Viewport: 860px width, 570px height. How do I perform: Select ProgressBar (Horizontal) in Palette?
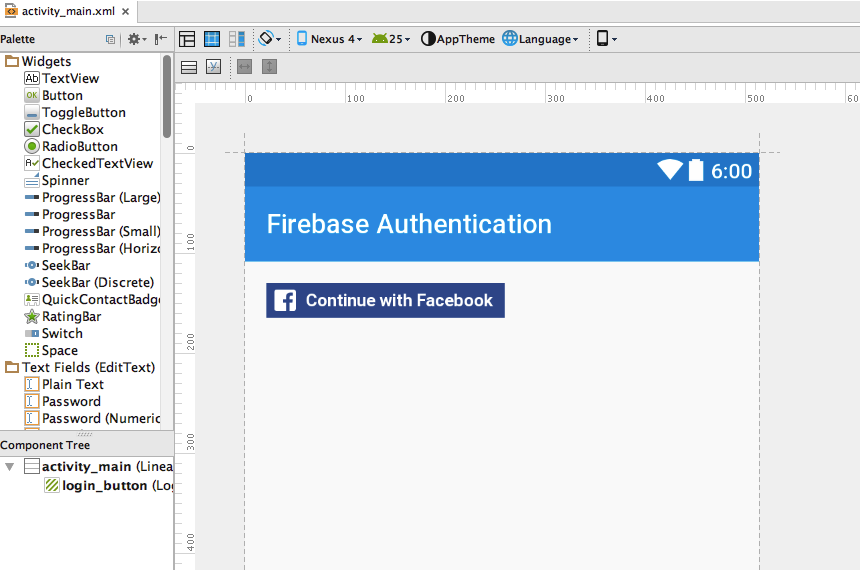[x=92, y=249]
